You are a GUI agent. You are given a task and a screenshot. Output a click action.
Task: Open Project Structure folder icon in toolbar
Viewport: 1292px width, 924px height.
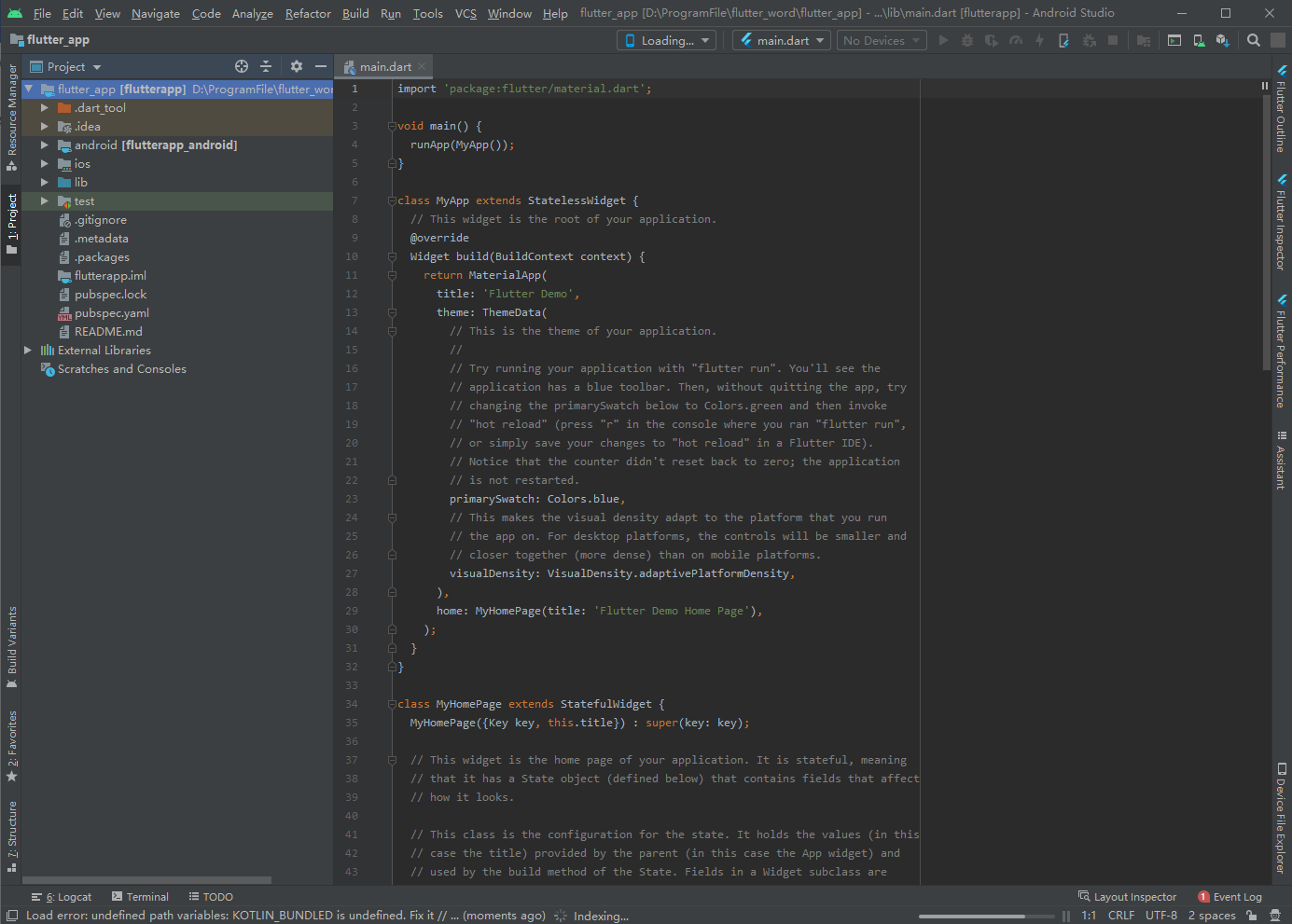pos(1144,40)
